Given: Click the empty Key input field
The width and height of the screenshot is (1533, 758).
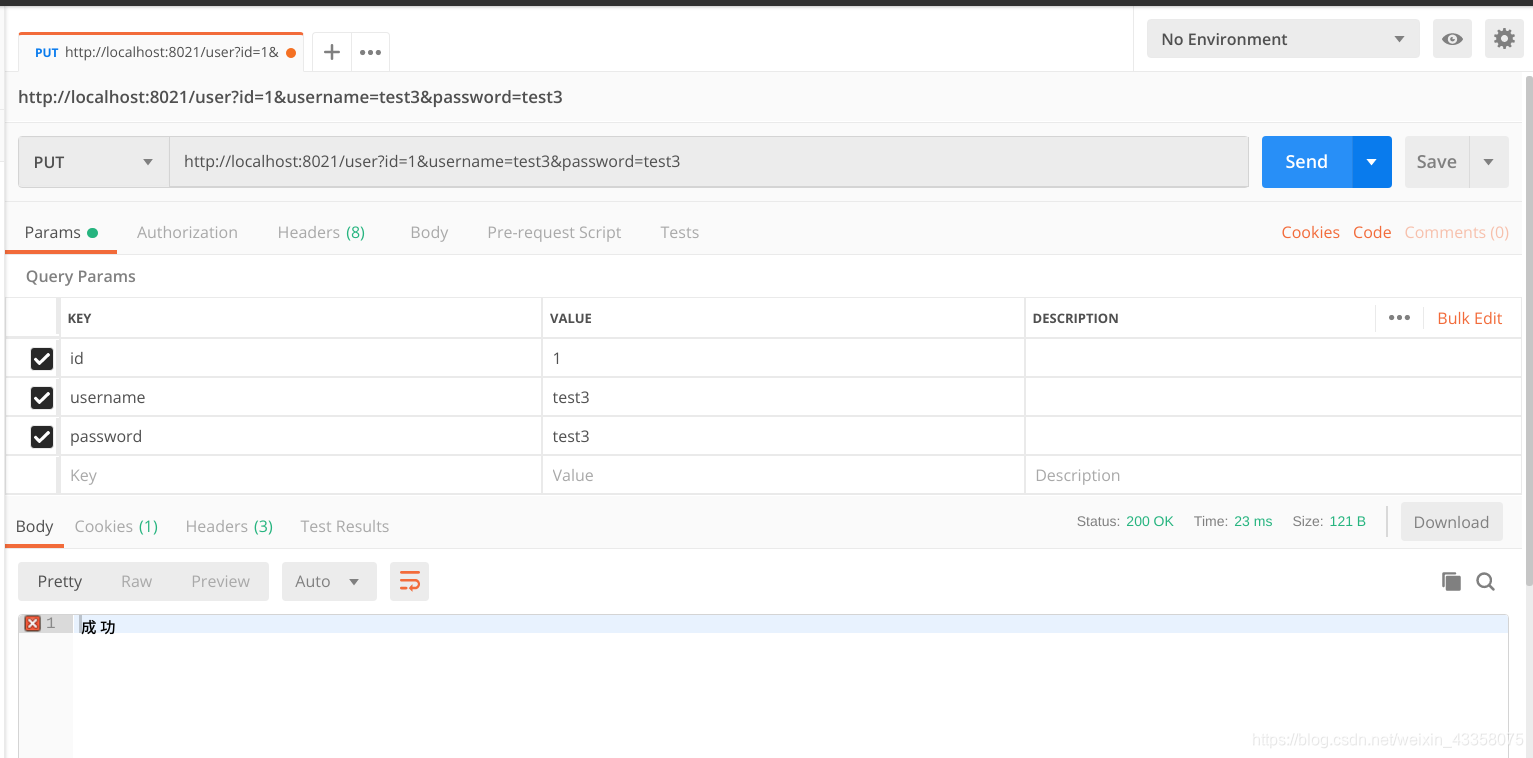Looking at the screenshot, I should [x=300, y=475].
